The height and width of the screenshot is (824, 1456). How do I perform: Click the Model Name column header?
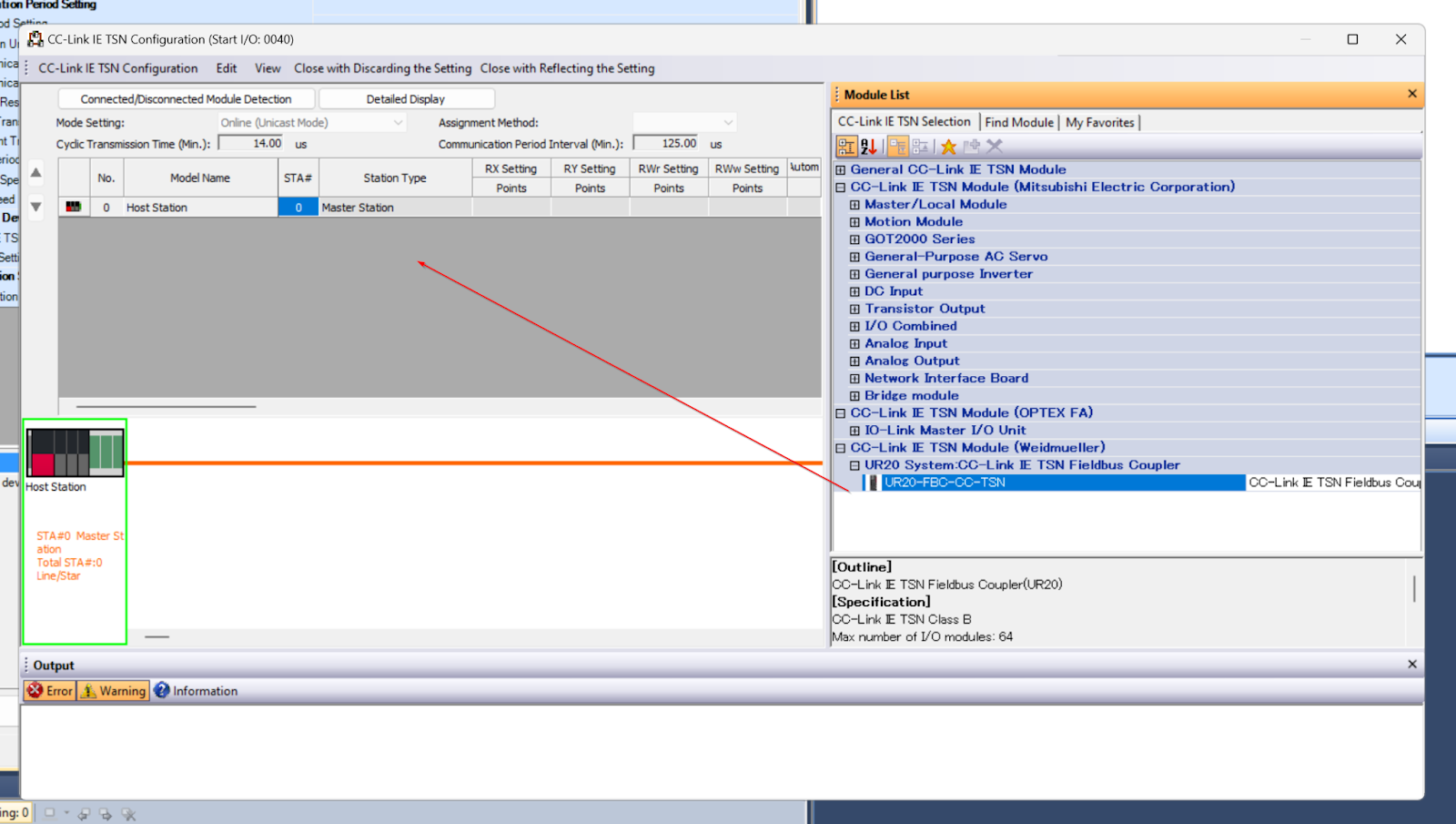tap(200, 178)
